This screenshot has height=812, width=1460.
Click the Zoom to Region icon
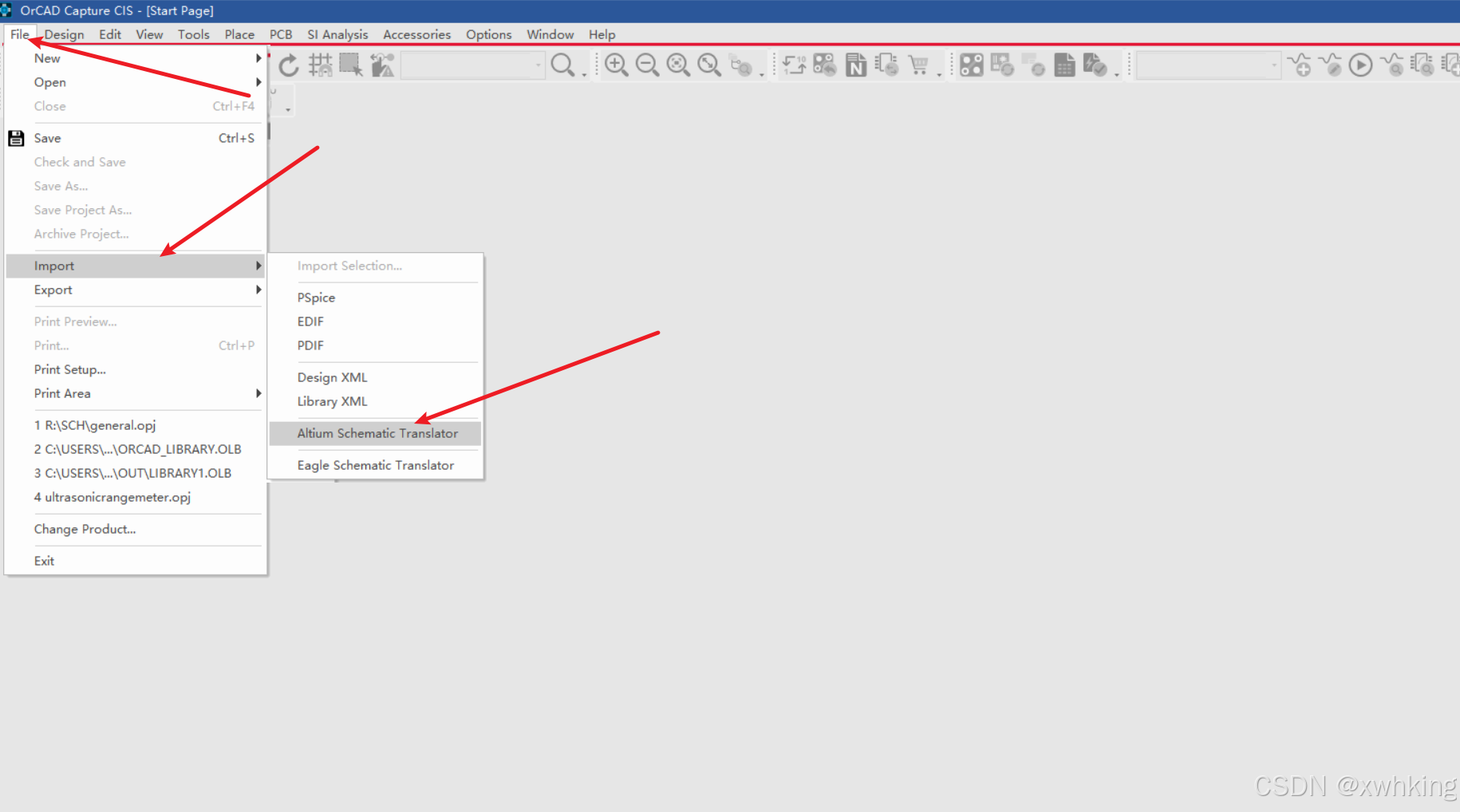coord(678,65)
